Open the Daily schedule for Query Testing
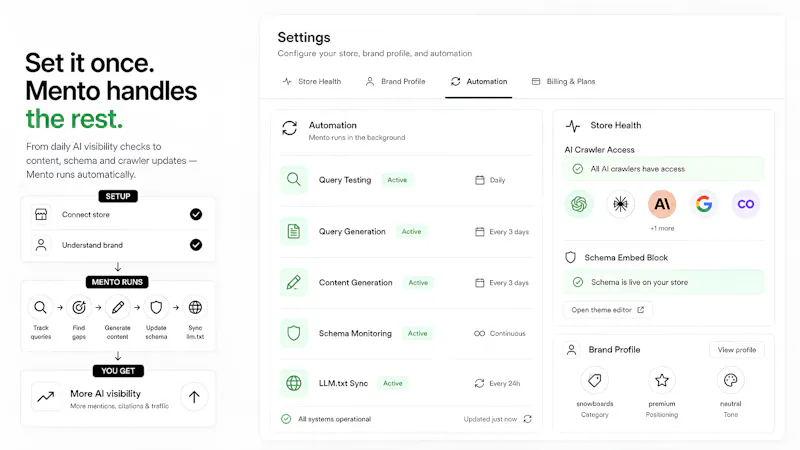This screenshot has height=450, width=800. click(490, 180)
